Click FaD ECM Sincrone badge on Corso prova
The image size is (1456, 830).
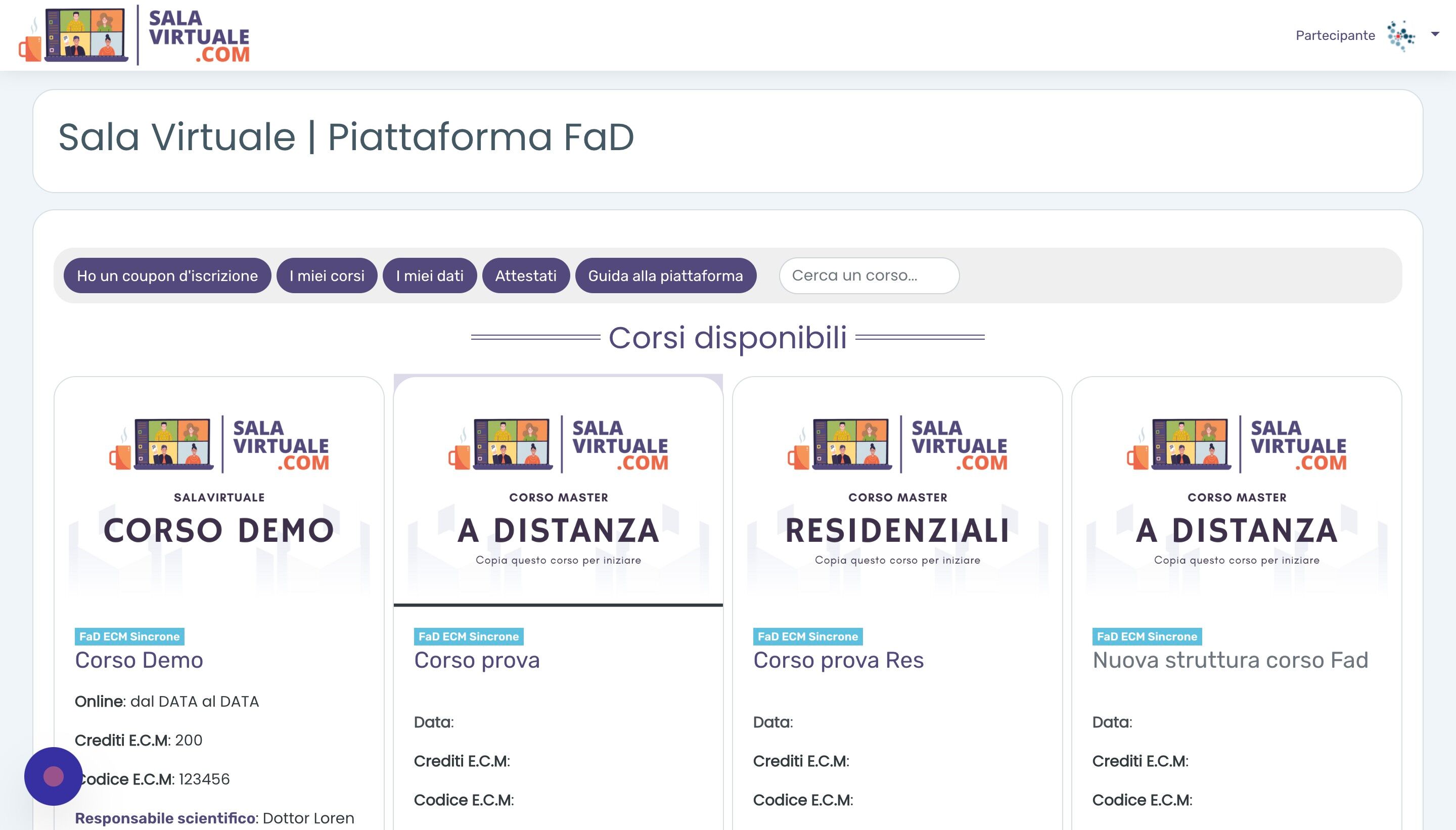(469, 636)
